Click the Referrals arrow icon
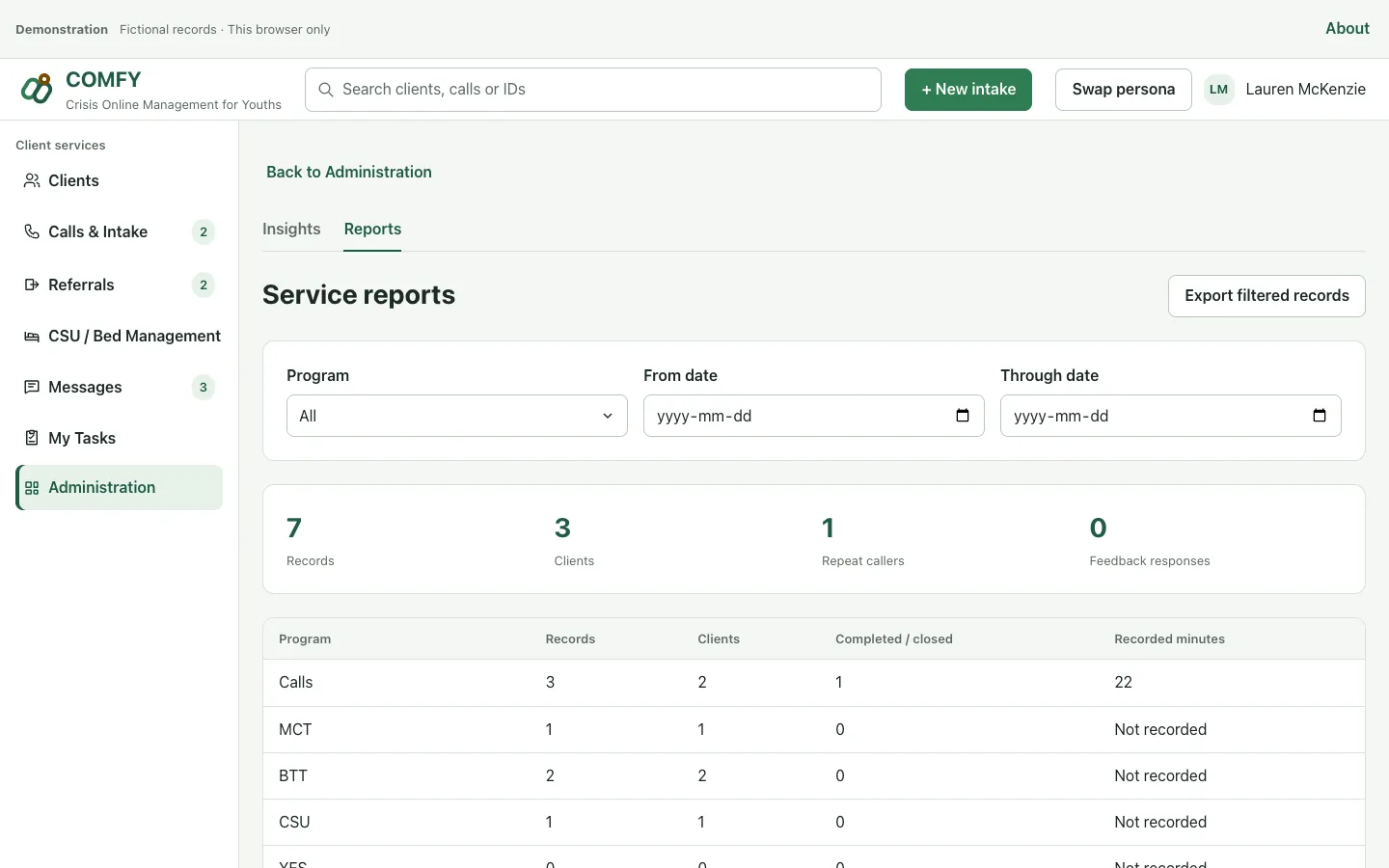 [32, 285]
